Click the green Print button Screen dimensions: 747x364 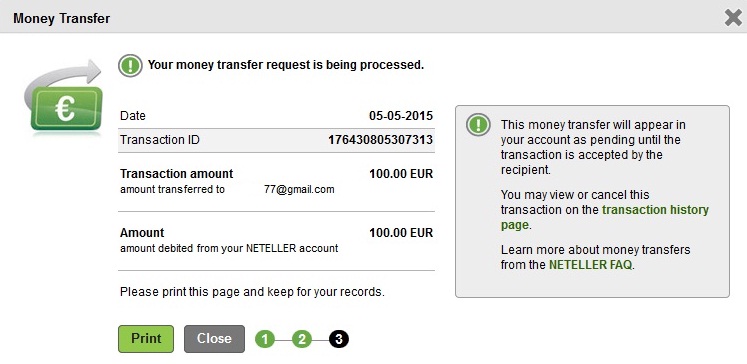coord(146,339)
